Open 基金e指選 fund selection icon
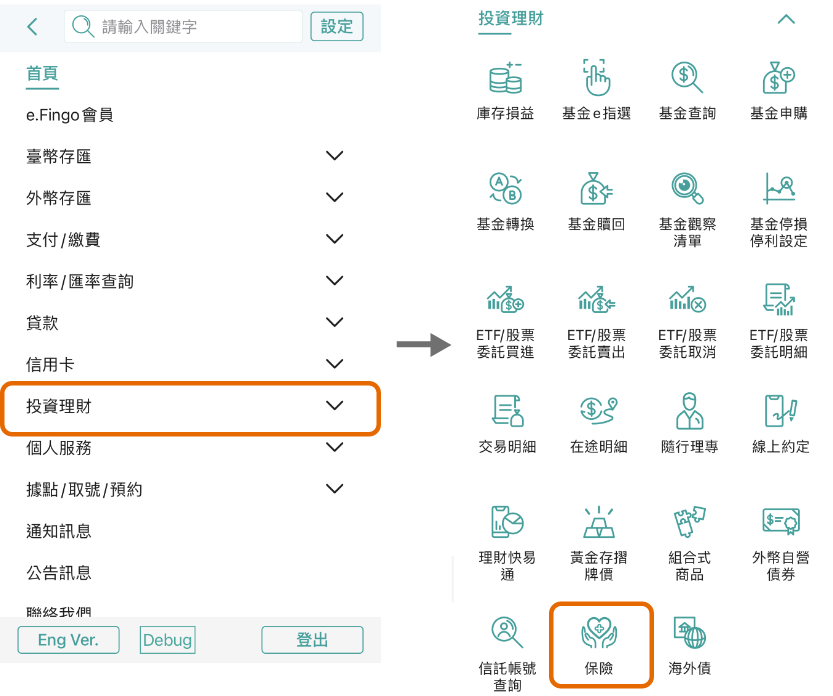The height and width of the screenshot is (696, 833). 597,78
